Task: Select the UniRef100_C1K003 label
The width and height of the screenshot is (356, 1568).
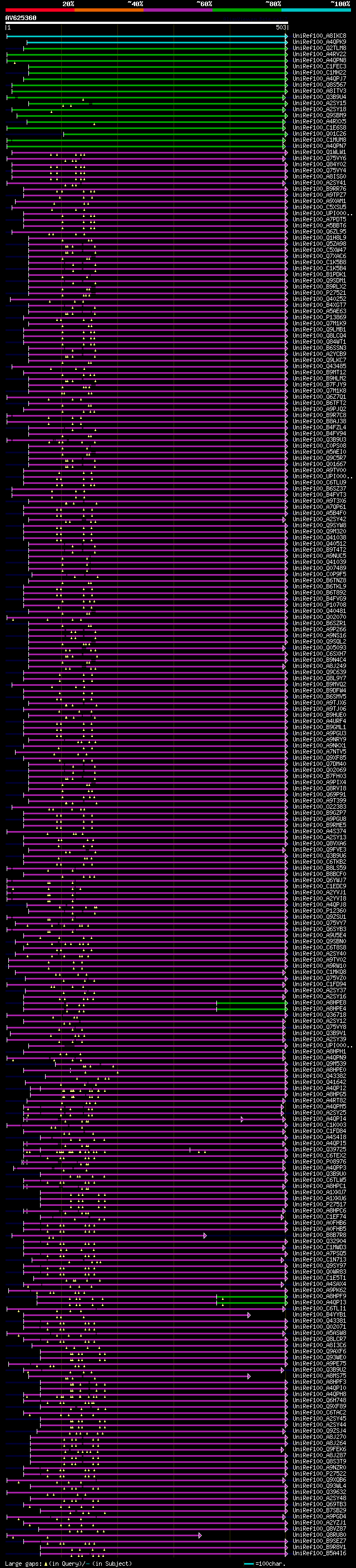Action: pyautogui.click(x=319, y=1125)
